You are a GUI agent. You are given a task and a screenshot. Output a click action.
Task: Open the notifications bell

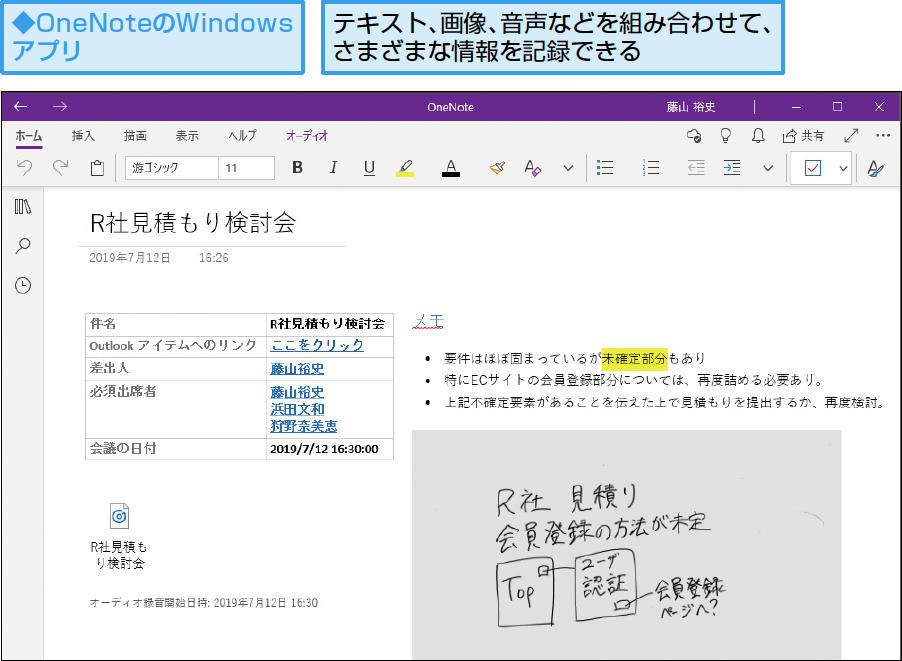click(x=758, y=136)
